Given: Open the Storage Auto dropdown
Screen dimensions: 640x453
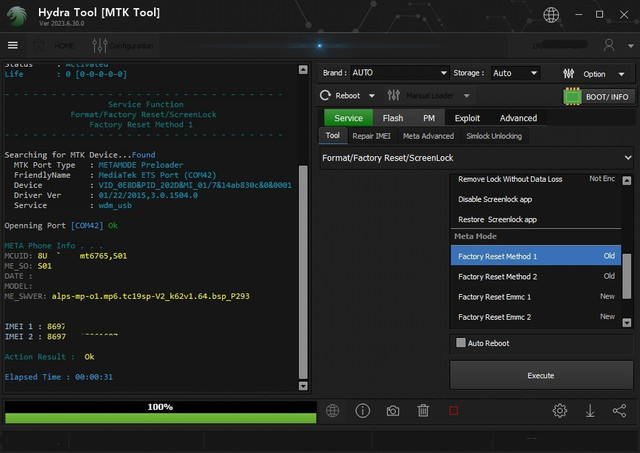Looking at the screenshot, I should (x=515, y=73).
